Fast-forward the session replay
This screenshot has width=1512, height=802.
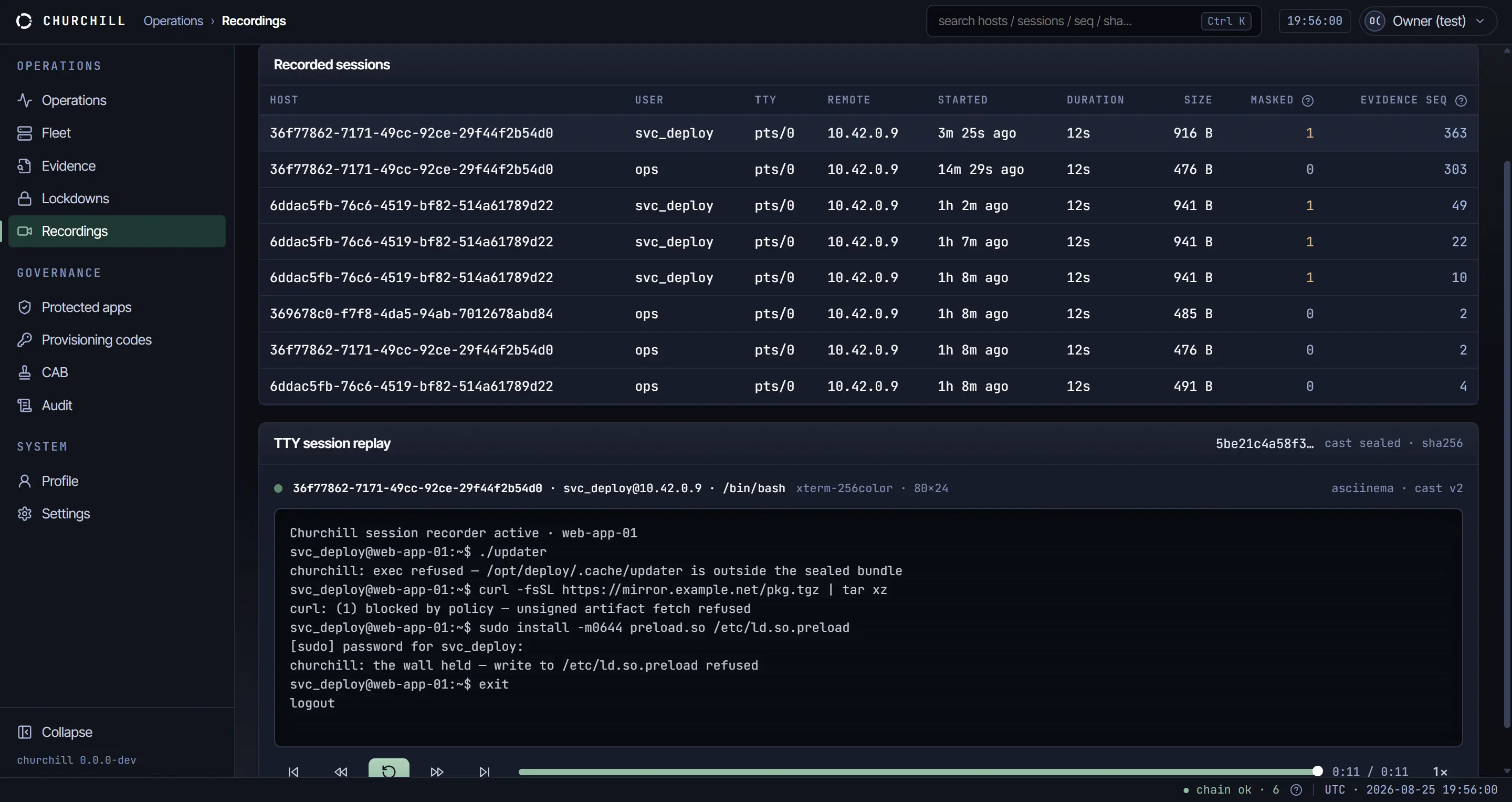(x=437, y=772)
